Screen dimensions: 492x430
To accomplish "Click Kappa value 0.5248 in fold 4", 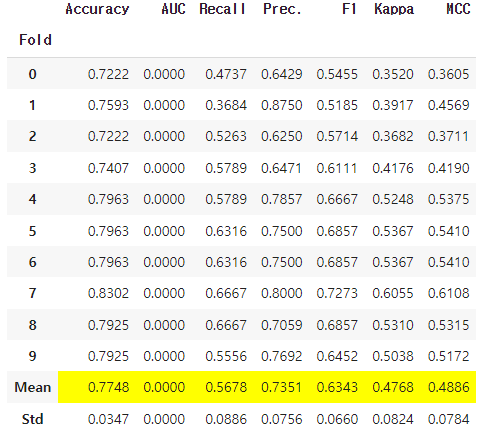I will (393, 199).
